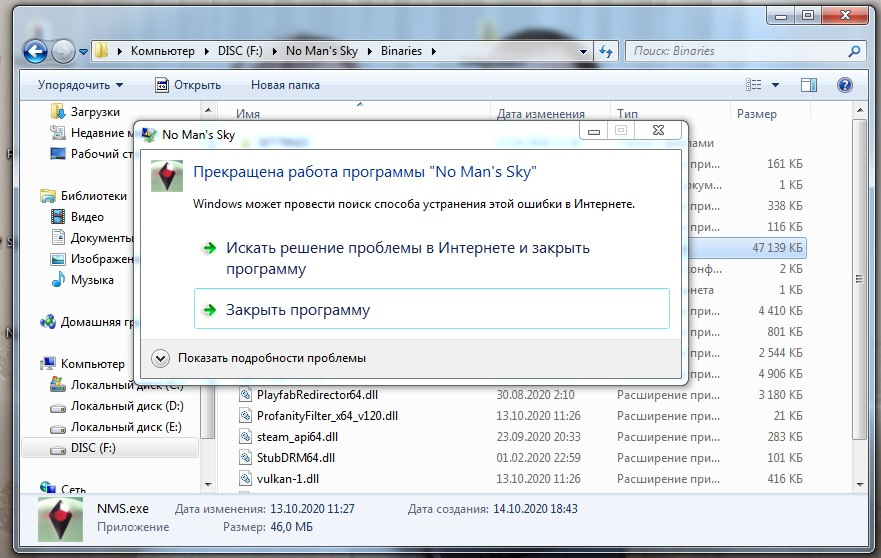The height and width of the screenshot is (558, 881).
Task: Click the folder icon in address bar
Action: pyautogui.click(x=102, y=51)
